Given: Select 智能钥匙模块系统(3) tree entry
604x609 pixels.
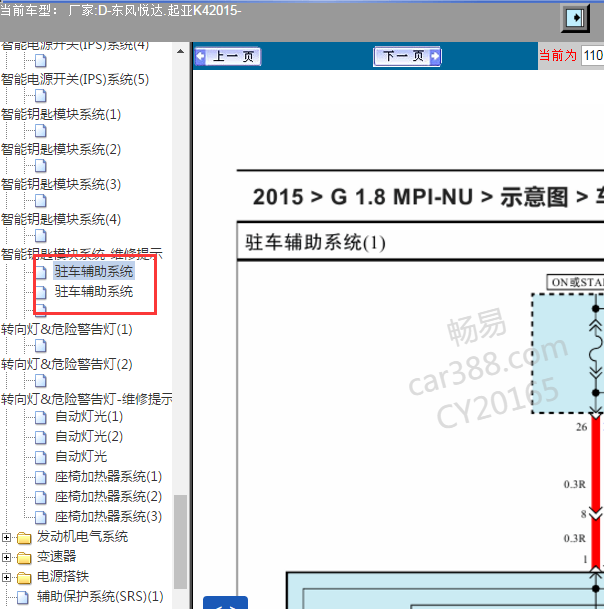Looking at the screenshot, I should click(x=61, y=184).
